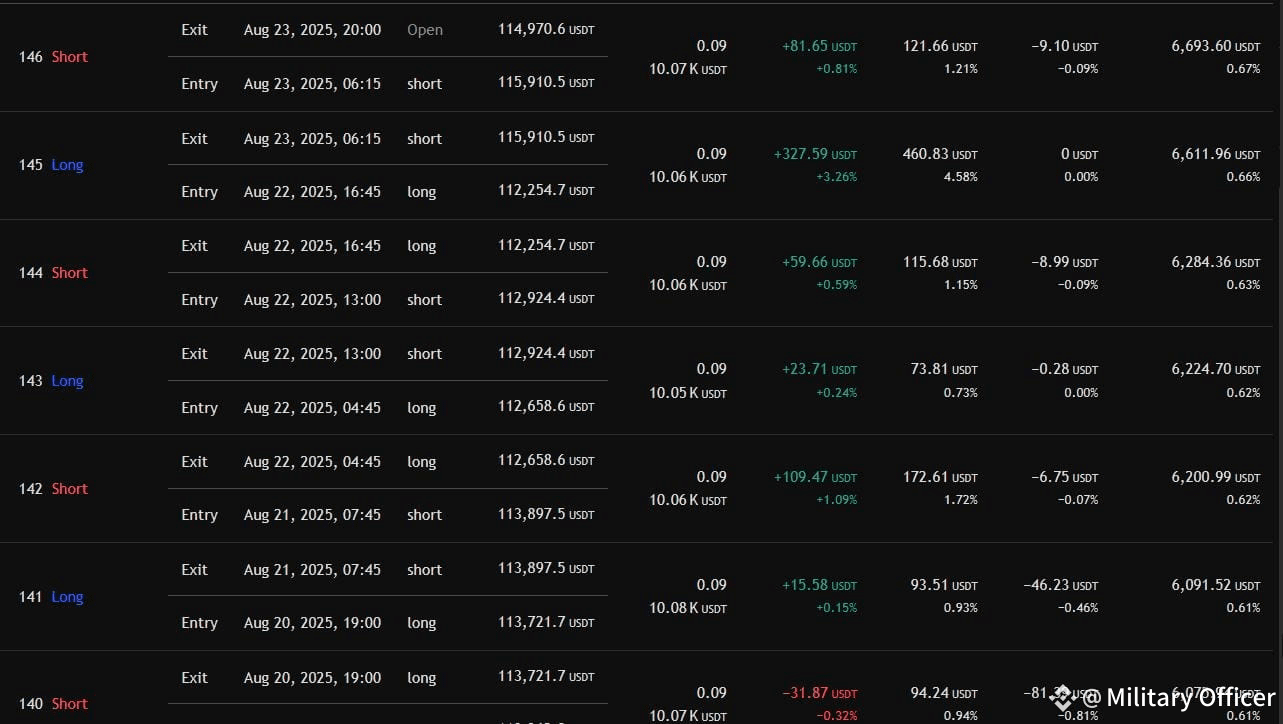Image resolution: width=1283 pixels, height=724 pixels.
Task: Click the Binance watermark logo icon
Action: click(x=1063, y=697)
